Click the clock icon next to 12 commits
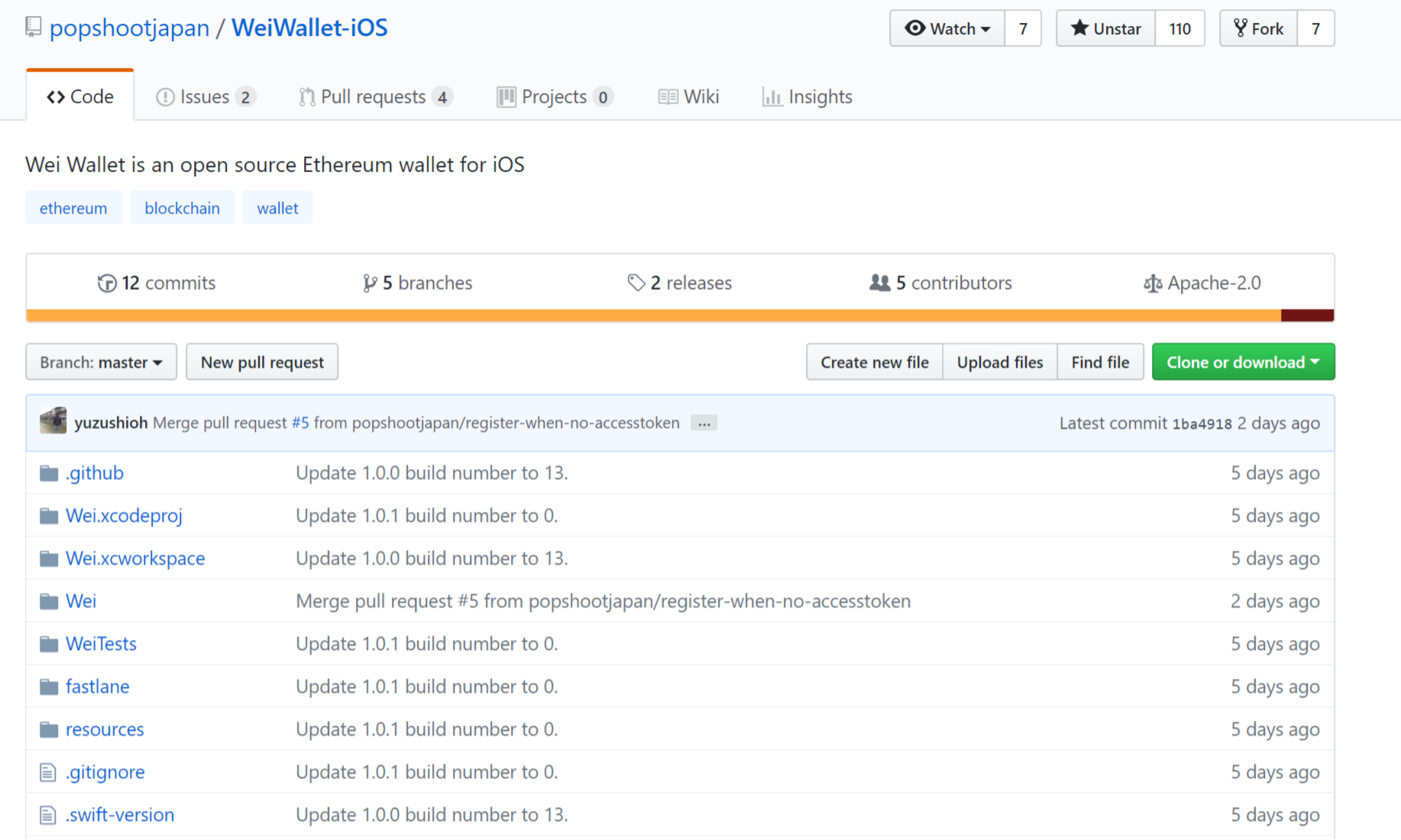 [108, 283]
